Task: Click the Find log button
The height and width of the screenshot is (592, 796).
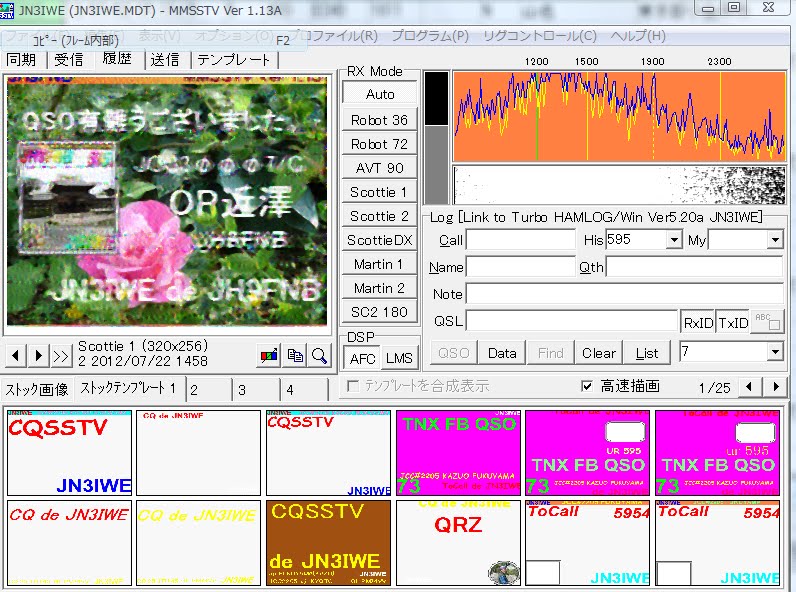Action: [x=551, y=353]
